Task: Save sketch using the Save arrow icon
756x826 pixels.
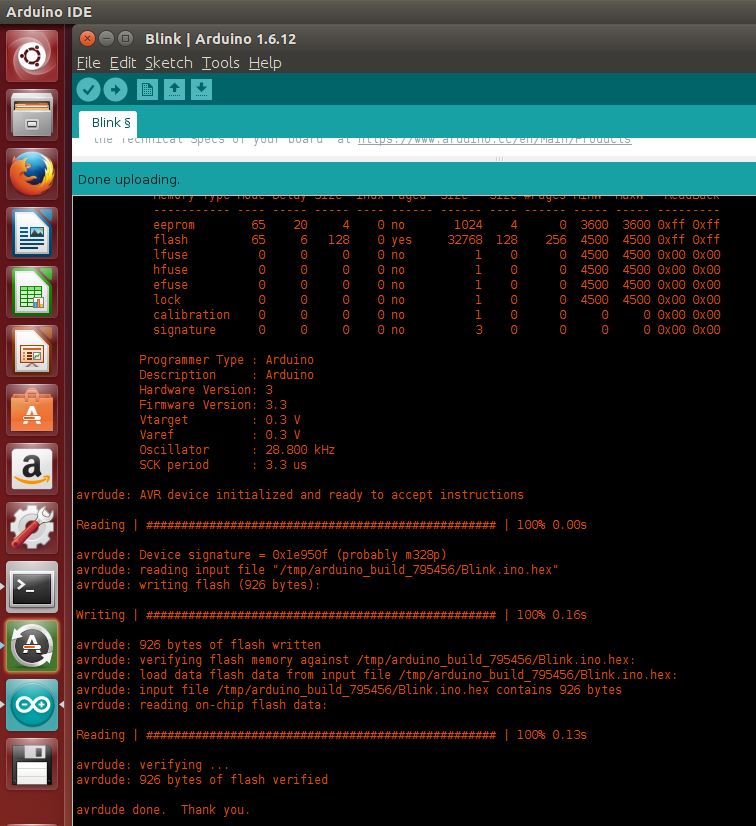Action: (x=201, y=90)
